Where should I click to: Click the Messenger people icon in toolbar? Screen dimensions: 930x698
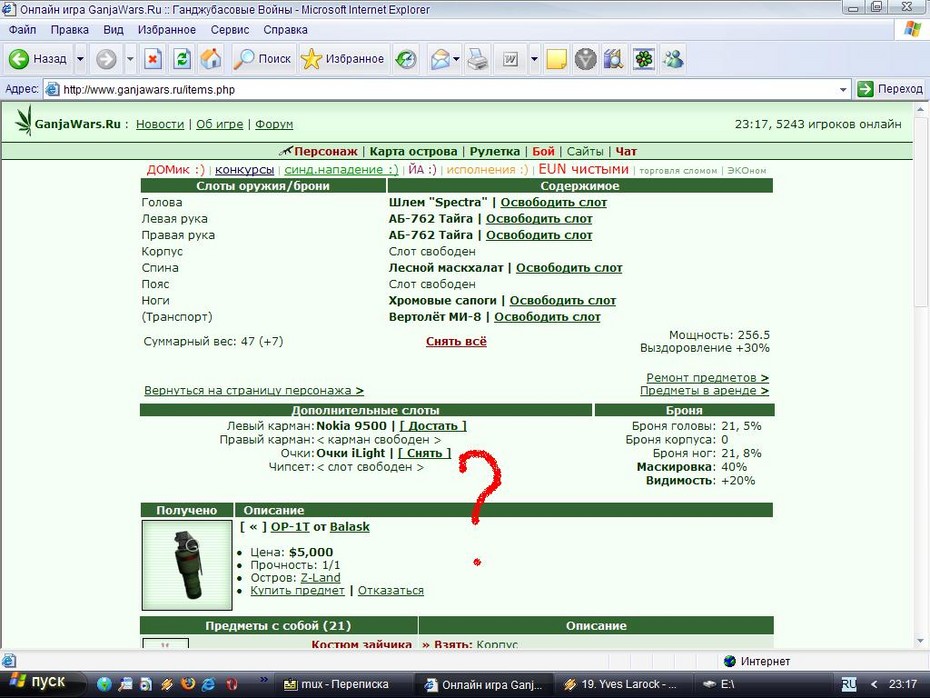point(673,59)
